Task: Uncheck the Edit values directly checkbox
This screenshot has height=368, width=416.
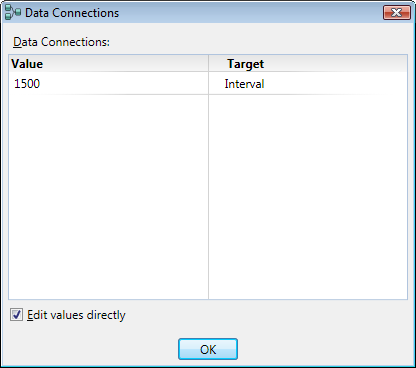Action: coord(16,315)
